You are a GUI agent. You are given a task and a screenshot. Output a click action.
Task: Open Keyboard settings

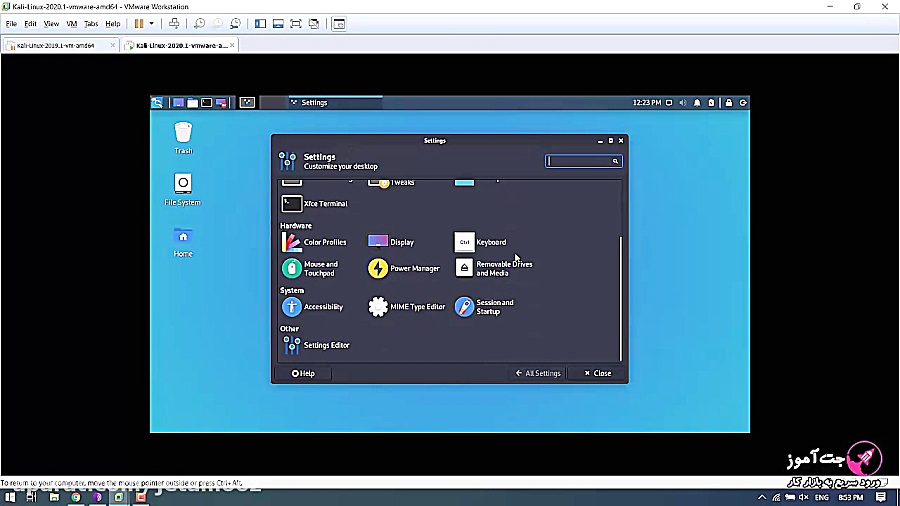tap(480, 242)
